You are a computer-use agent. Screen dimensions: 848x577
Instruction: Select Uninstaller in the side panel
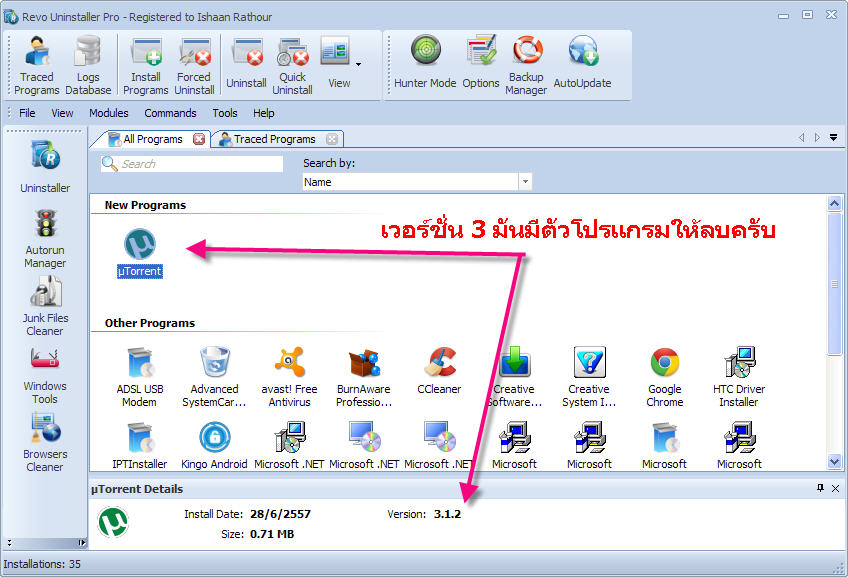coord(45,167)
